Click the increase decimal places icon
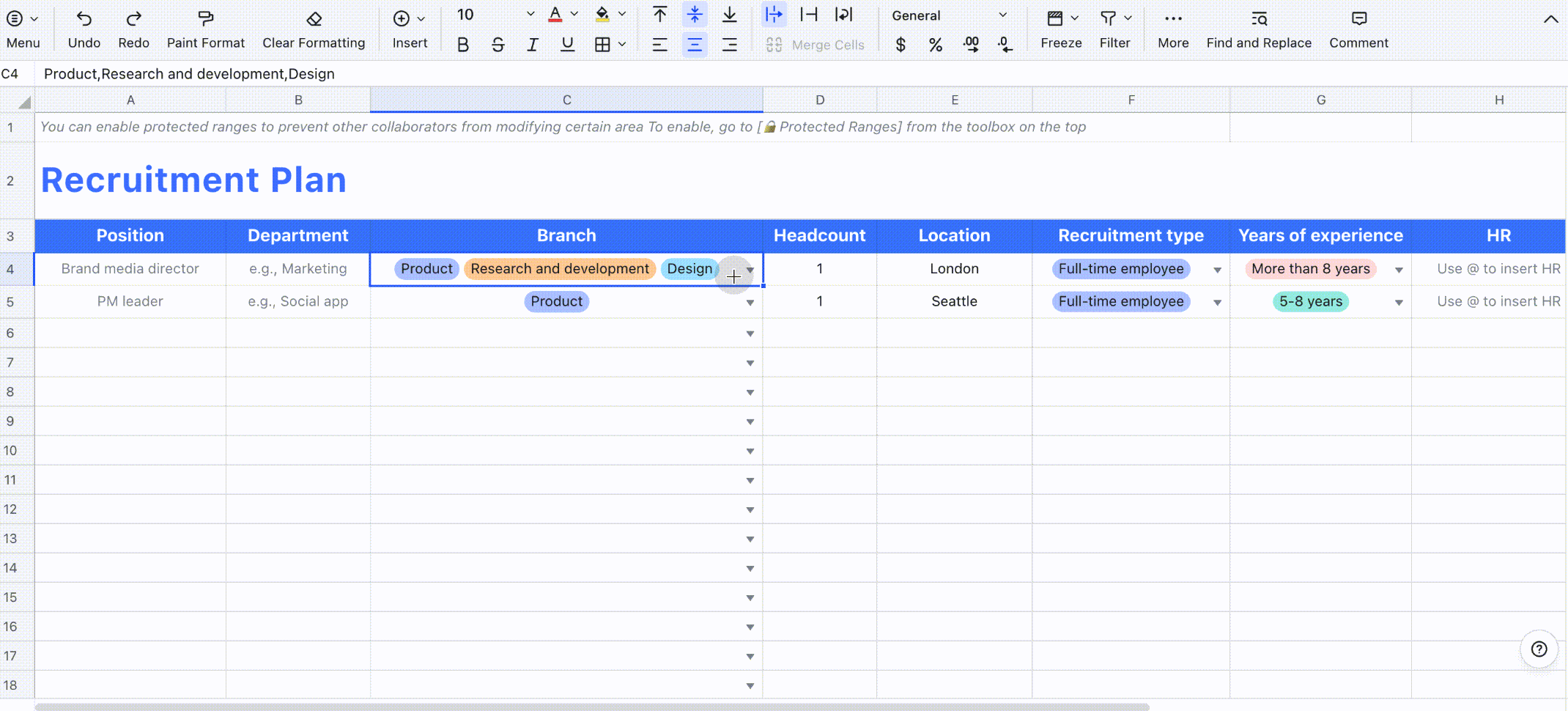This screenshot has width=1568, height=711. 971,45
